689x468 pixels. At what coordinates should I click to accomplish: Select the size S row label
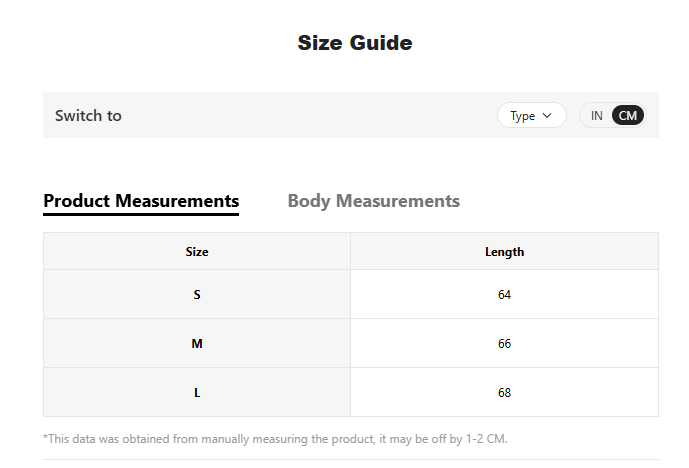coord(197,294)
